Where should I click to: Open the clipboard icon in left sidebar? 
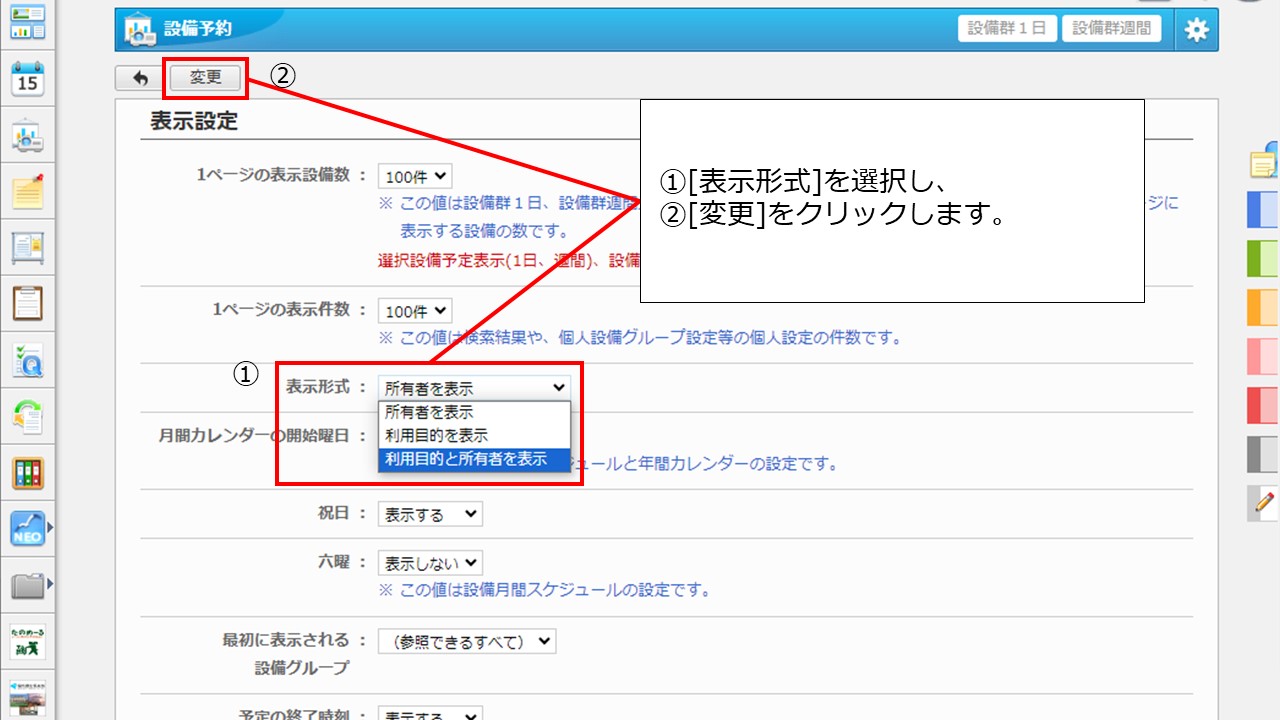pyautogui.click(x=28, y=302)
